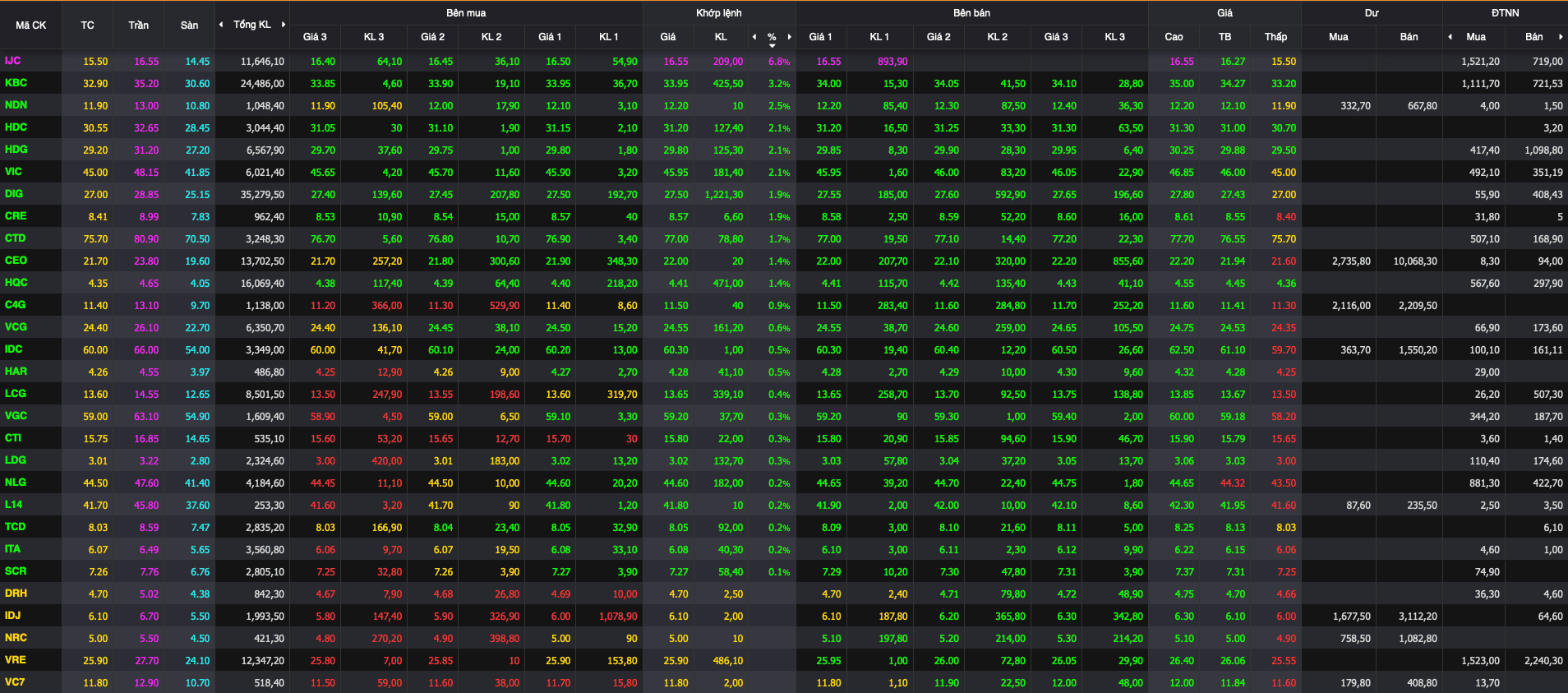Open stock symbol VGC
Viewport: 1568px width, 693px height.
[16, 416]
